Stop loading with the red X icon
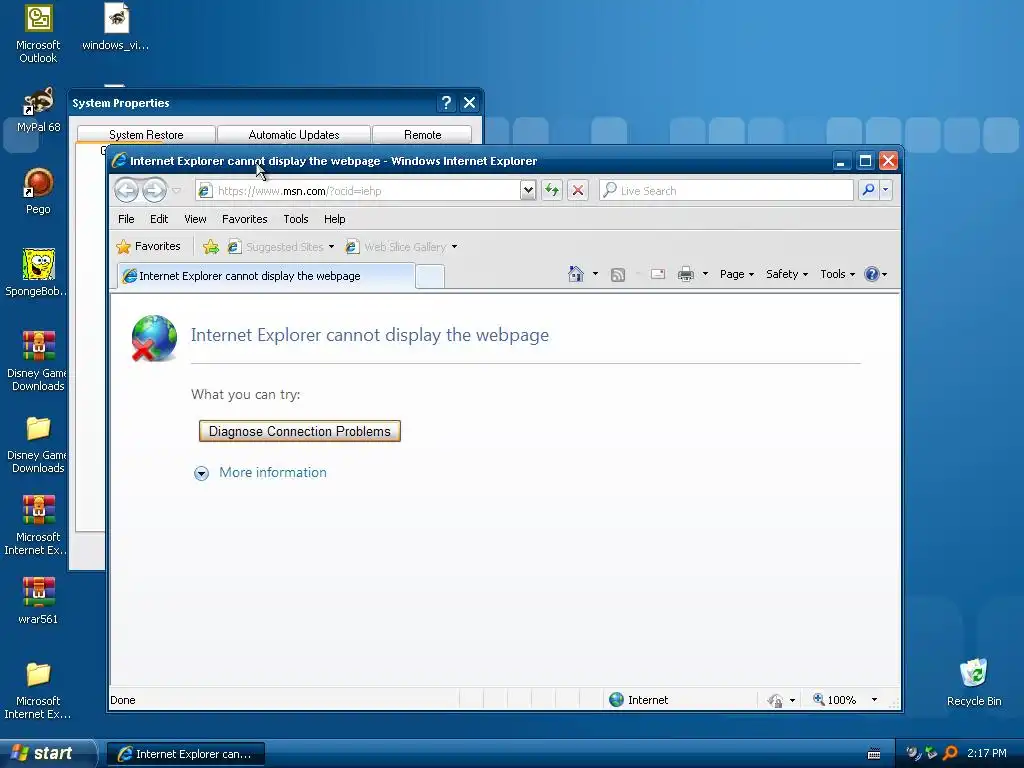Image resolution: width=1024 pixels, height=768 pixels. 578,191
